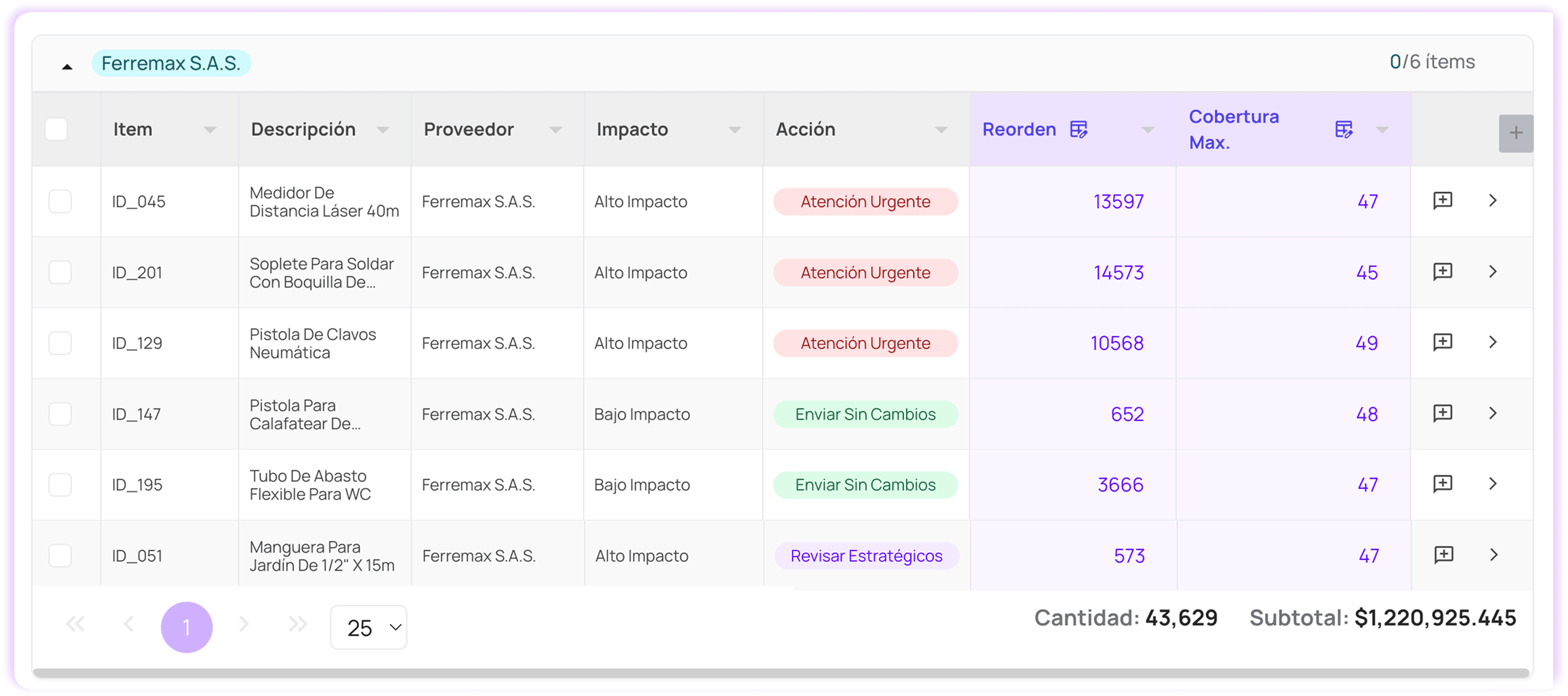Open the Impacto column filter dropdown
1568x696 pixels.
[735, 130]
